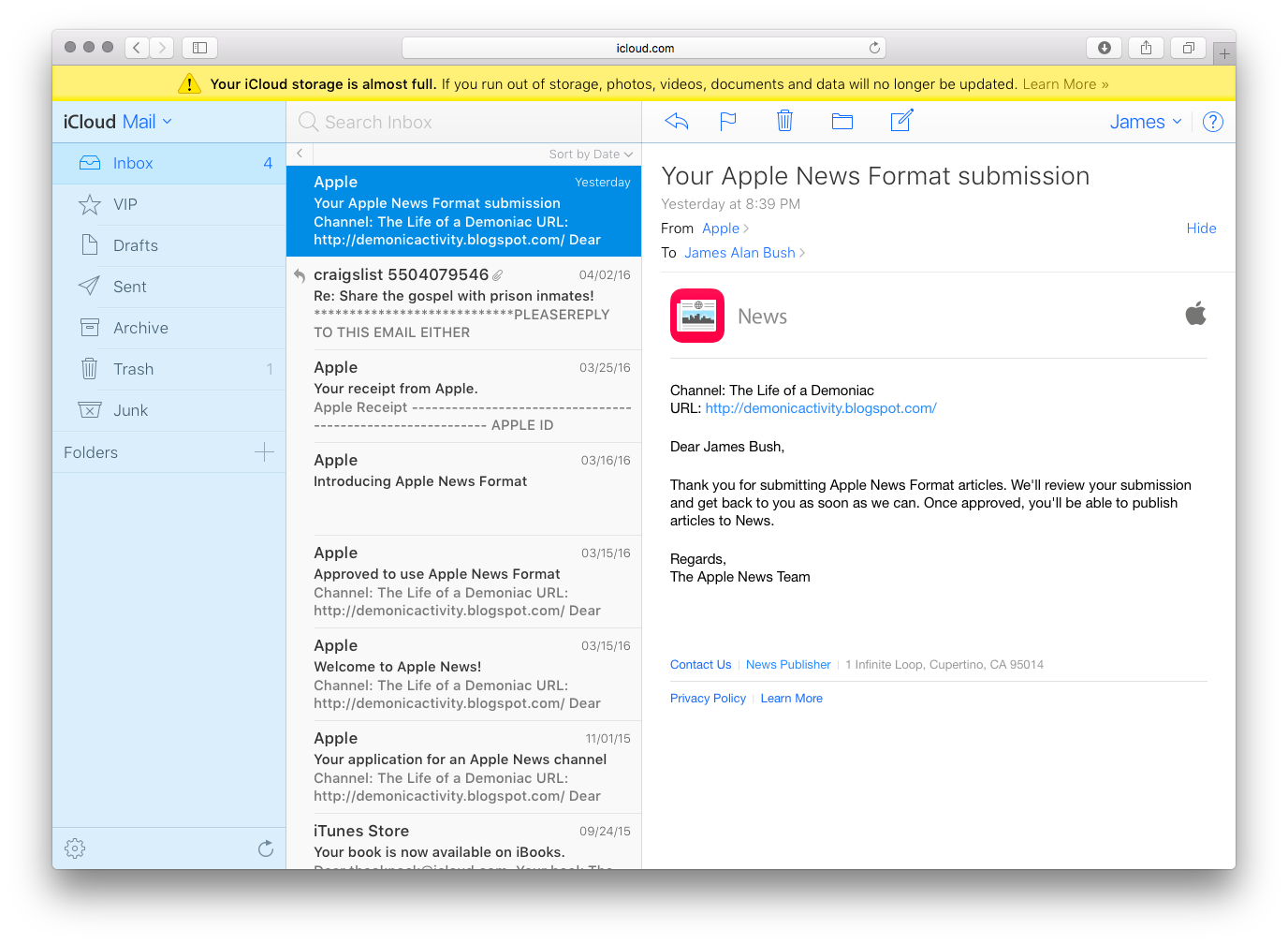Screen dimensions: 1288x944
Task: Open Introducing Apple News Format email
Action: point(463,489)
